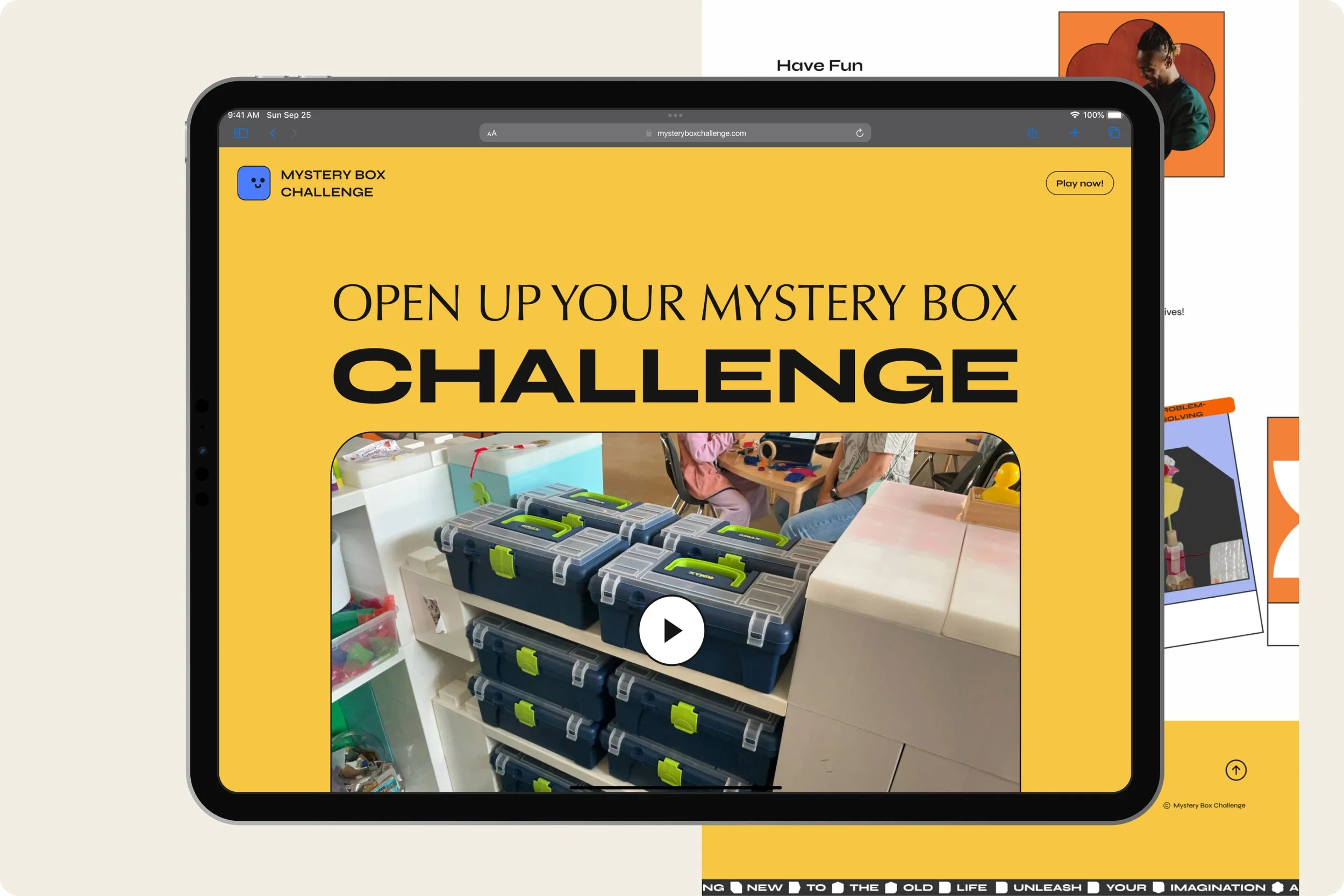
Task: Click the Mystery Box Challenge header title
Action: click(x=333, y=183)
